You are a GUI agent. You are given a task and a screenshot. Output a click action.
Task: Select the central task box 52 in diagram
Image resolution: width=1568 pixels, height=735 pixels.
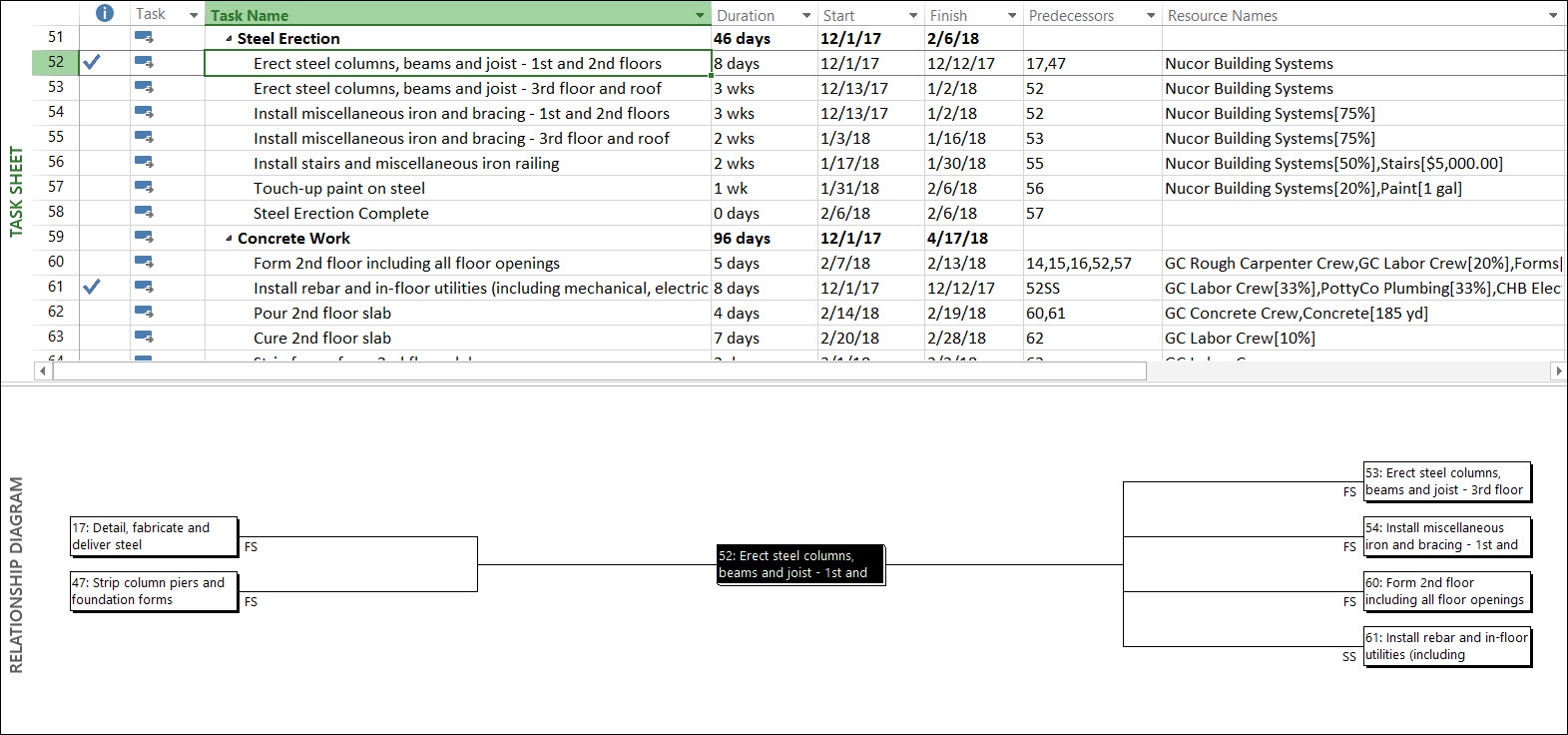(x=800, y=564)
